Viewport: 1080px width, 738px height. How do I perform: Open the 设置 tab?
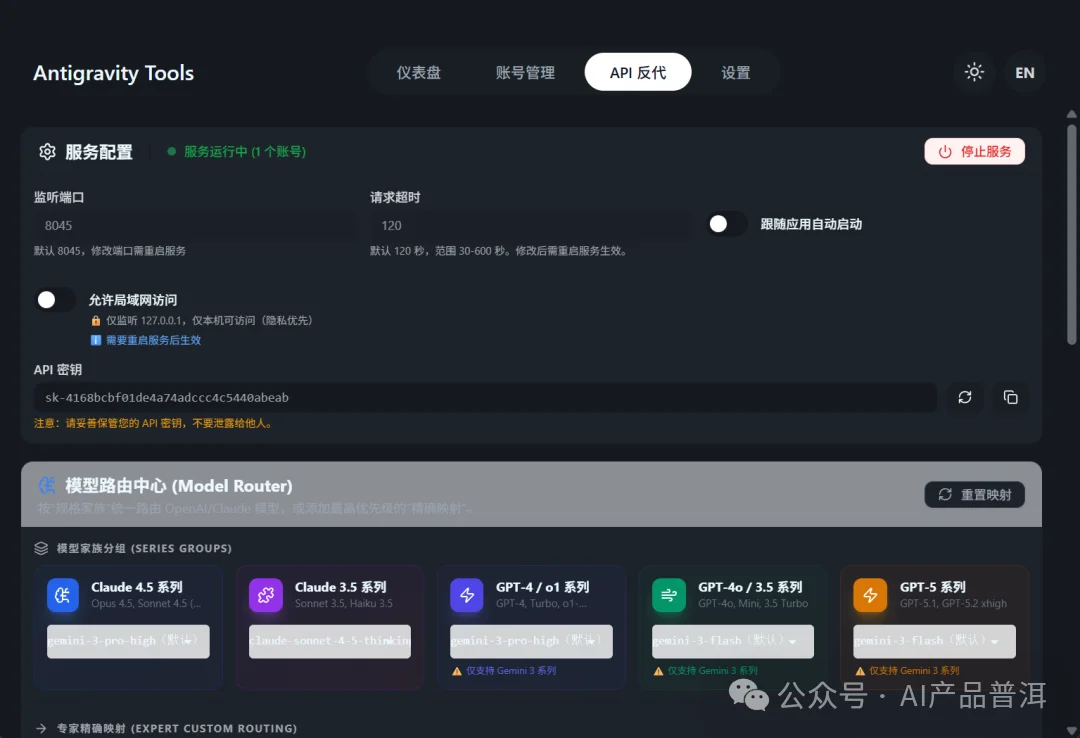(x=735, y=72)
